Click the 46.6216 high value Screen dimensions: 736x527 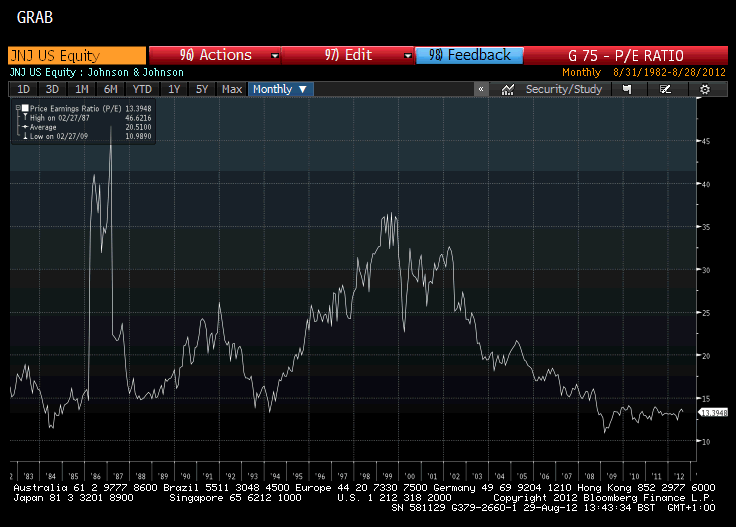138,118
